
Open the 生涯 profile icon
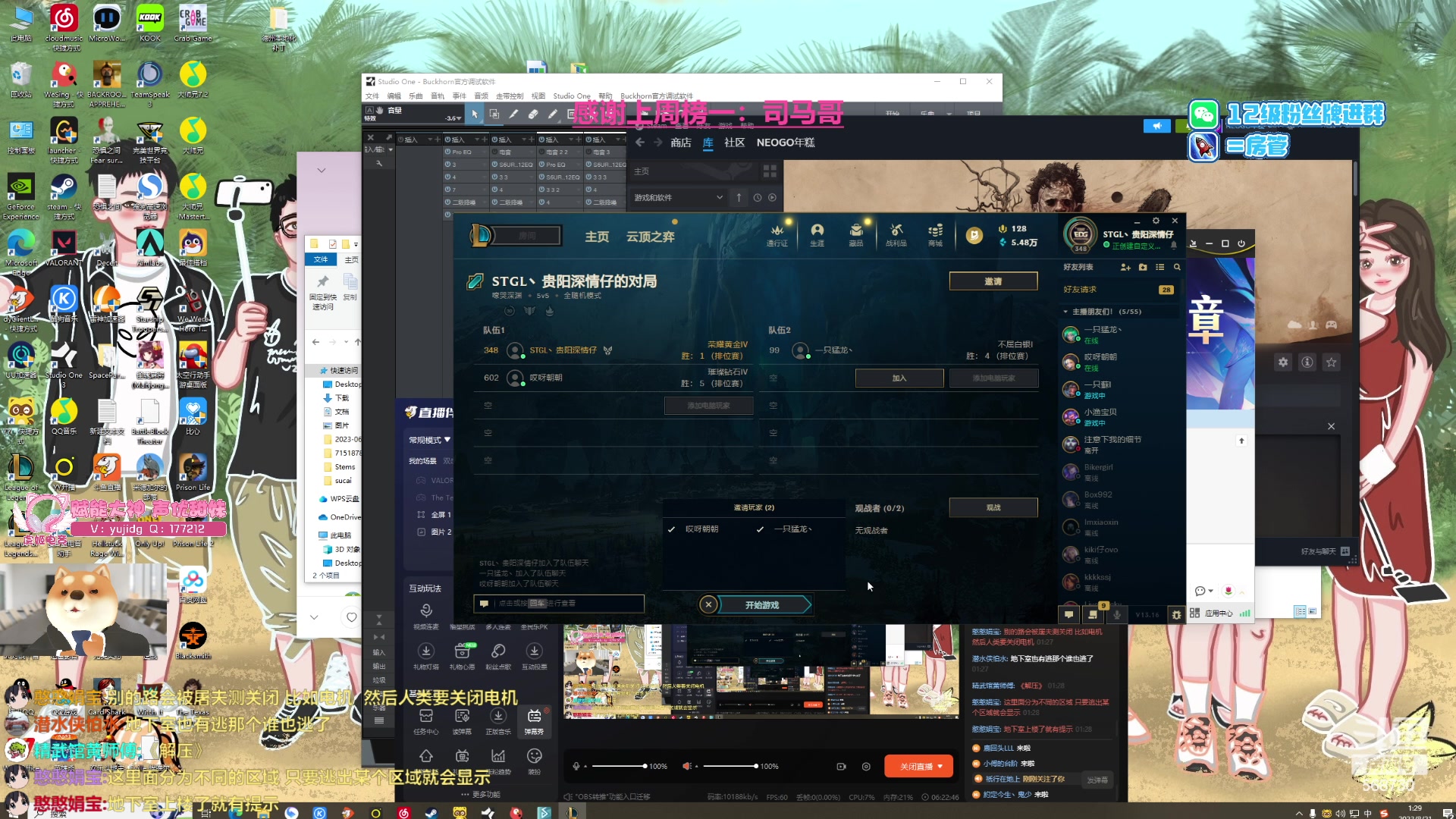[x=817, y=235]
